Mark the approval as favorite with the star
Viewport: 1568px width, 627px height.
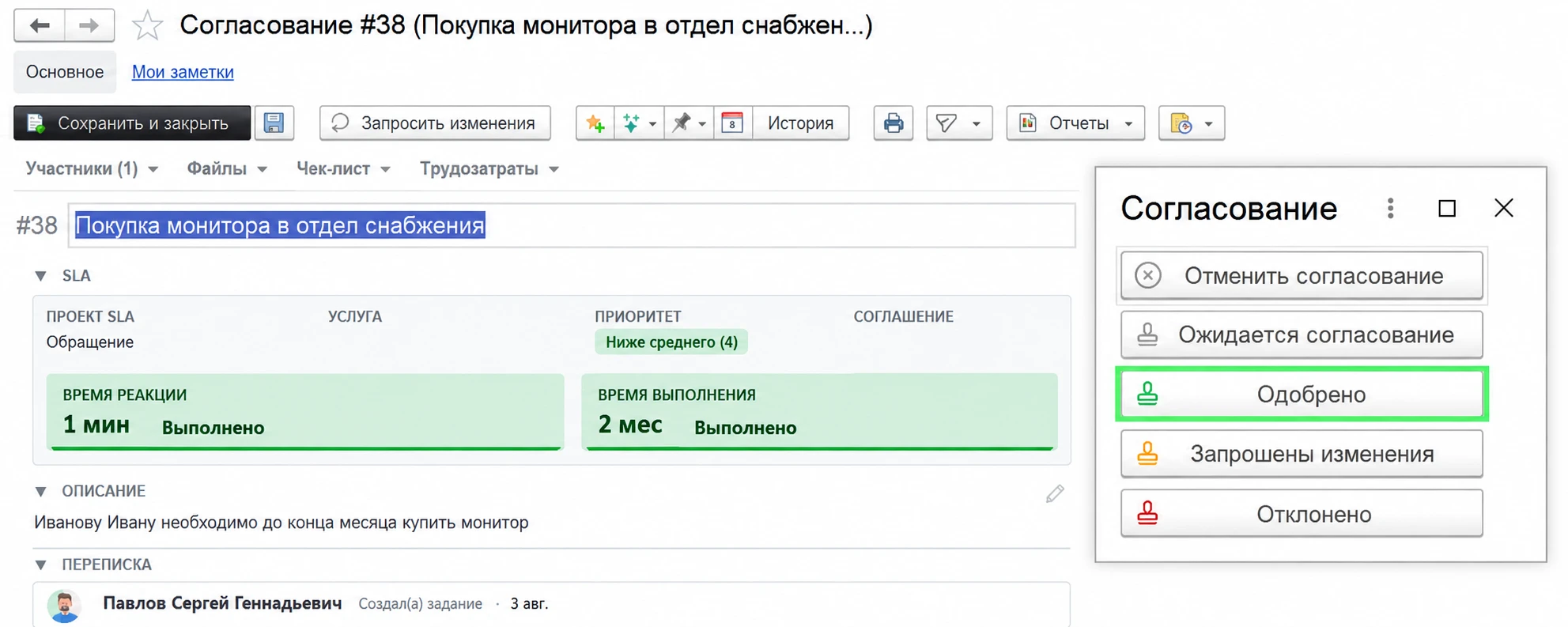tap(147, 25)
